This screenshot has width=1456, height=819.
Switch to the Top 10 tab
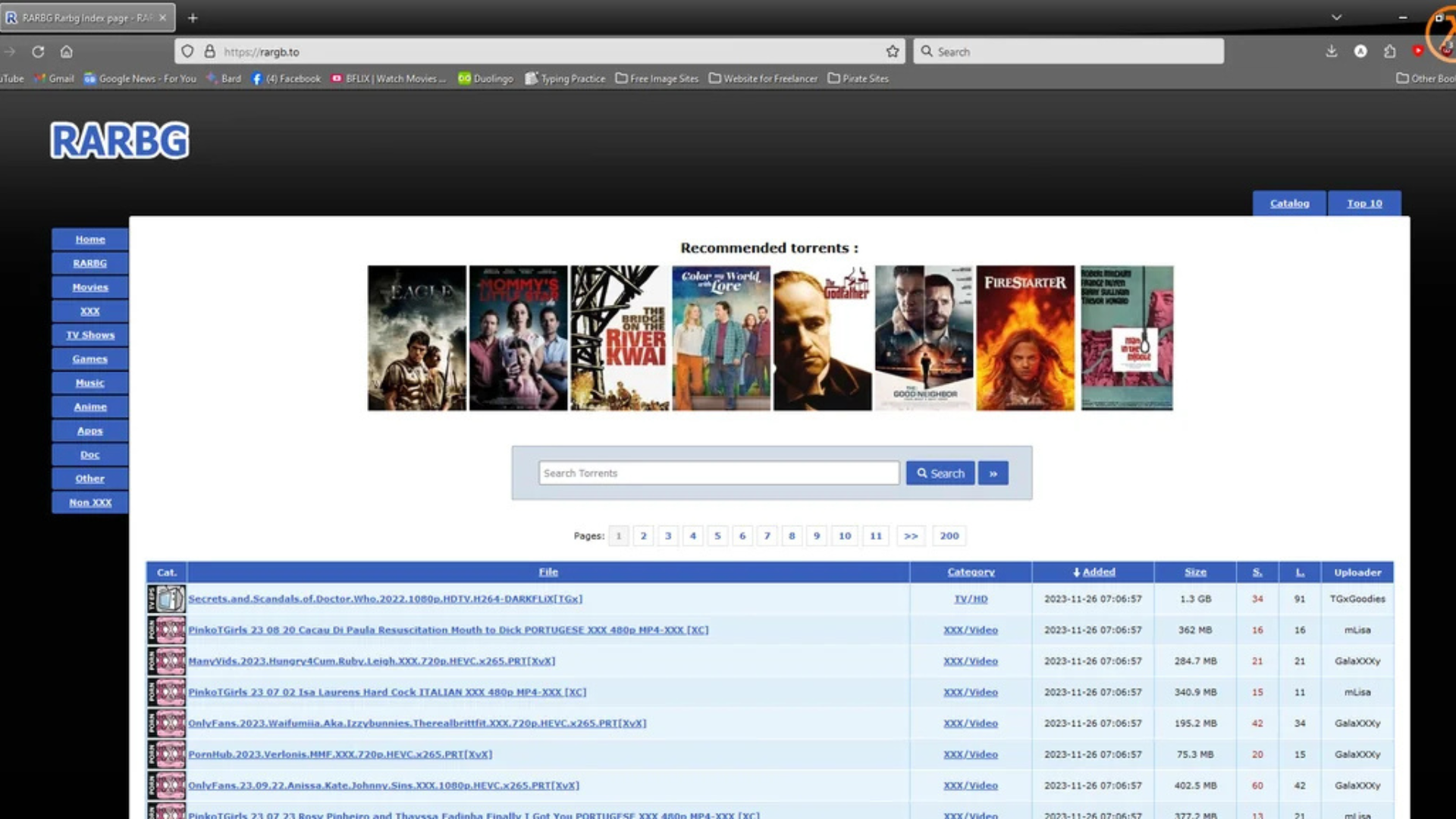click(1364, 203)
